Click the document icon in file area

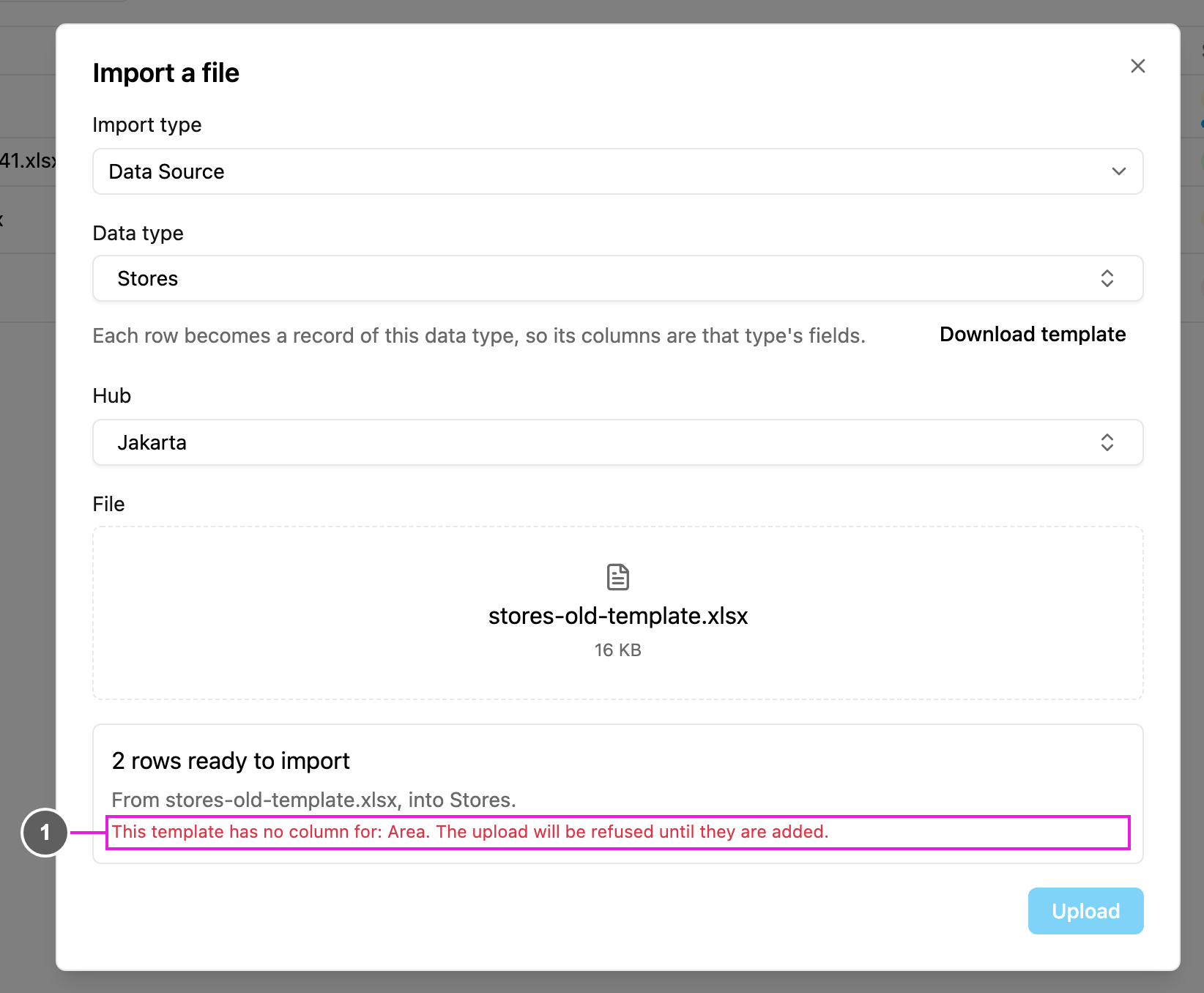click(618, 577)
